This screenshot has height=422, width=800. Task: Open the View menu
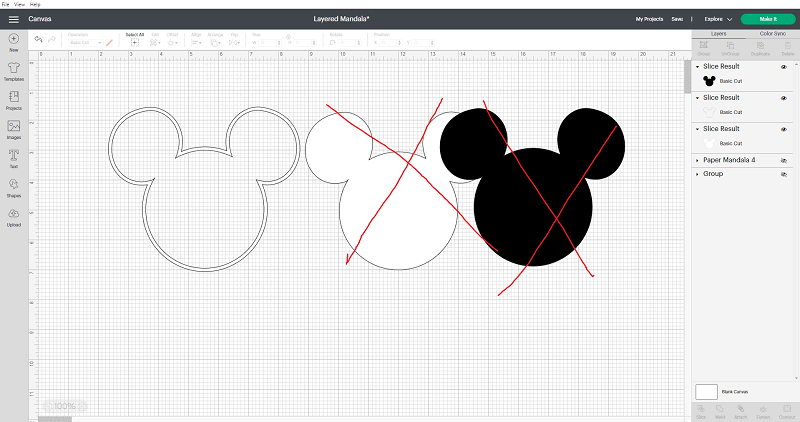[x=19, y=4]
